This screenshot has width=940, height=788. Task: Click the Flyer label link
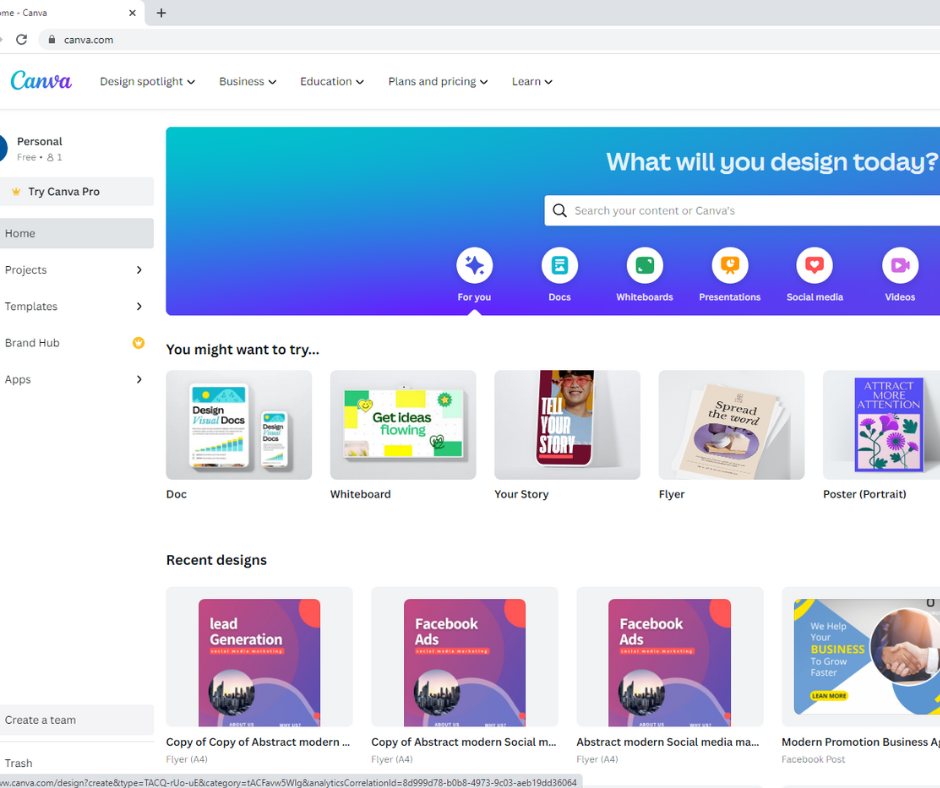(x=671, y=494)
